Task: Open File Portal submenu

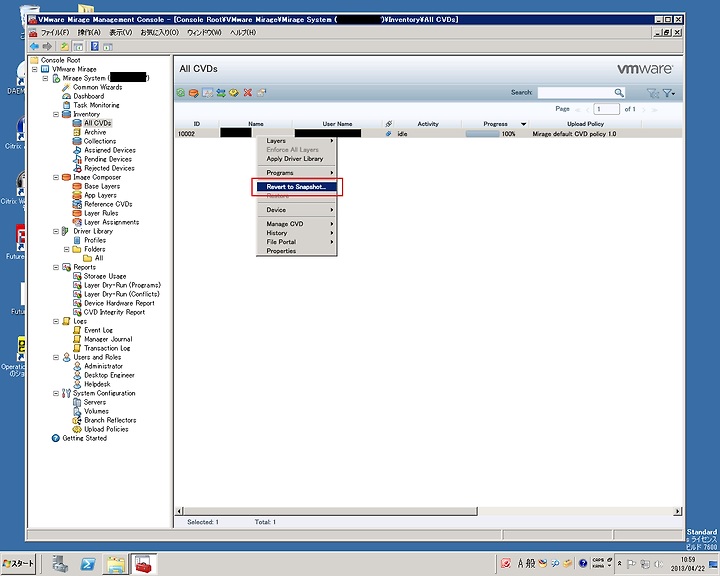Action: (296, 242)
